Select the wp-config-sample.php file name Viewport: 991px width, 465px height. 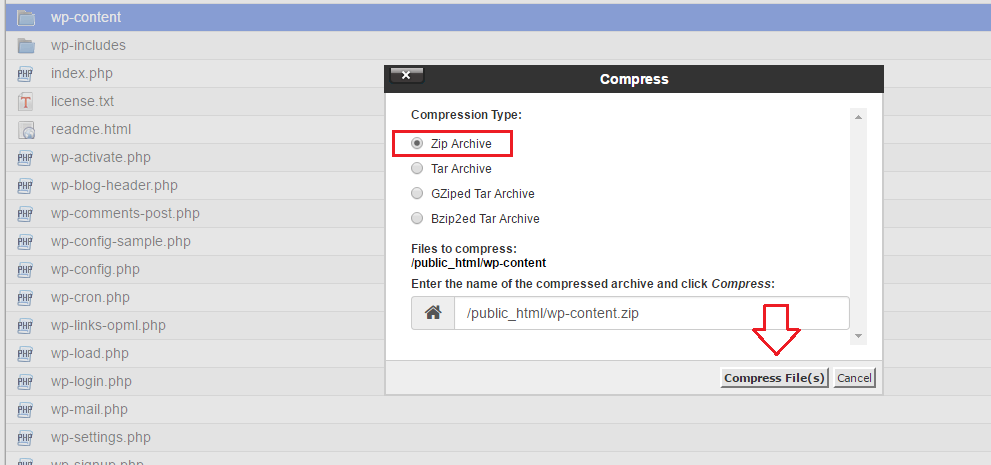pyautogui.click(x=121, y=241)
